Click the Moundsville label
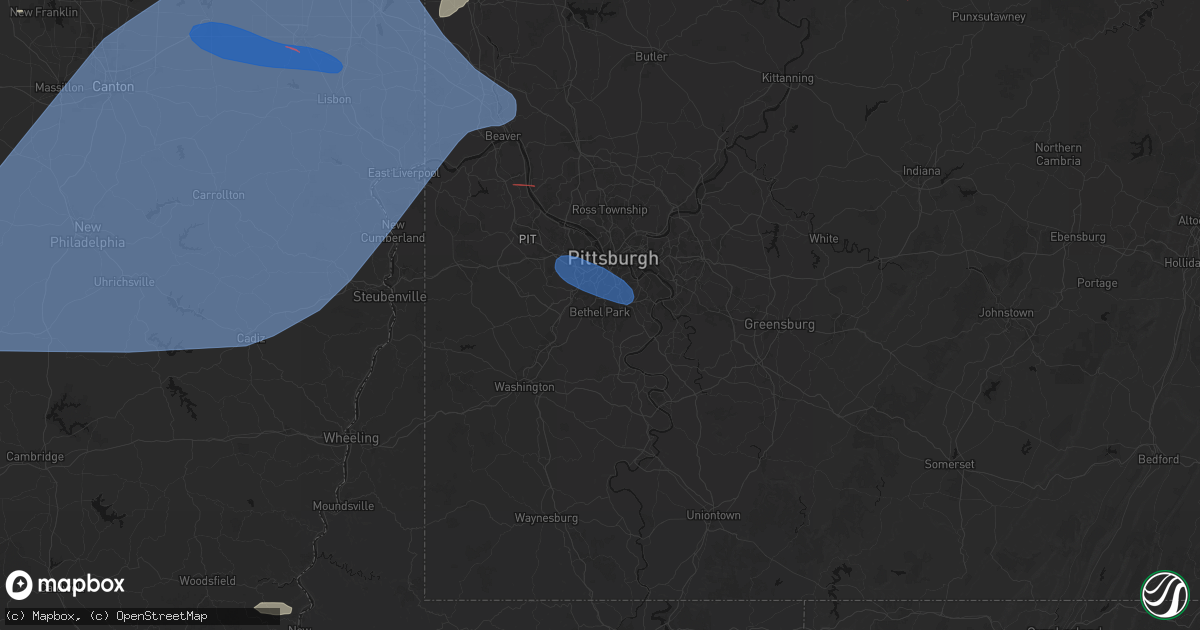 (x=343, y=506)
